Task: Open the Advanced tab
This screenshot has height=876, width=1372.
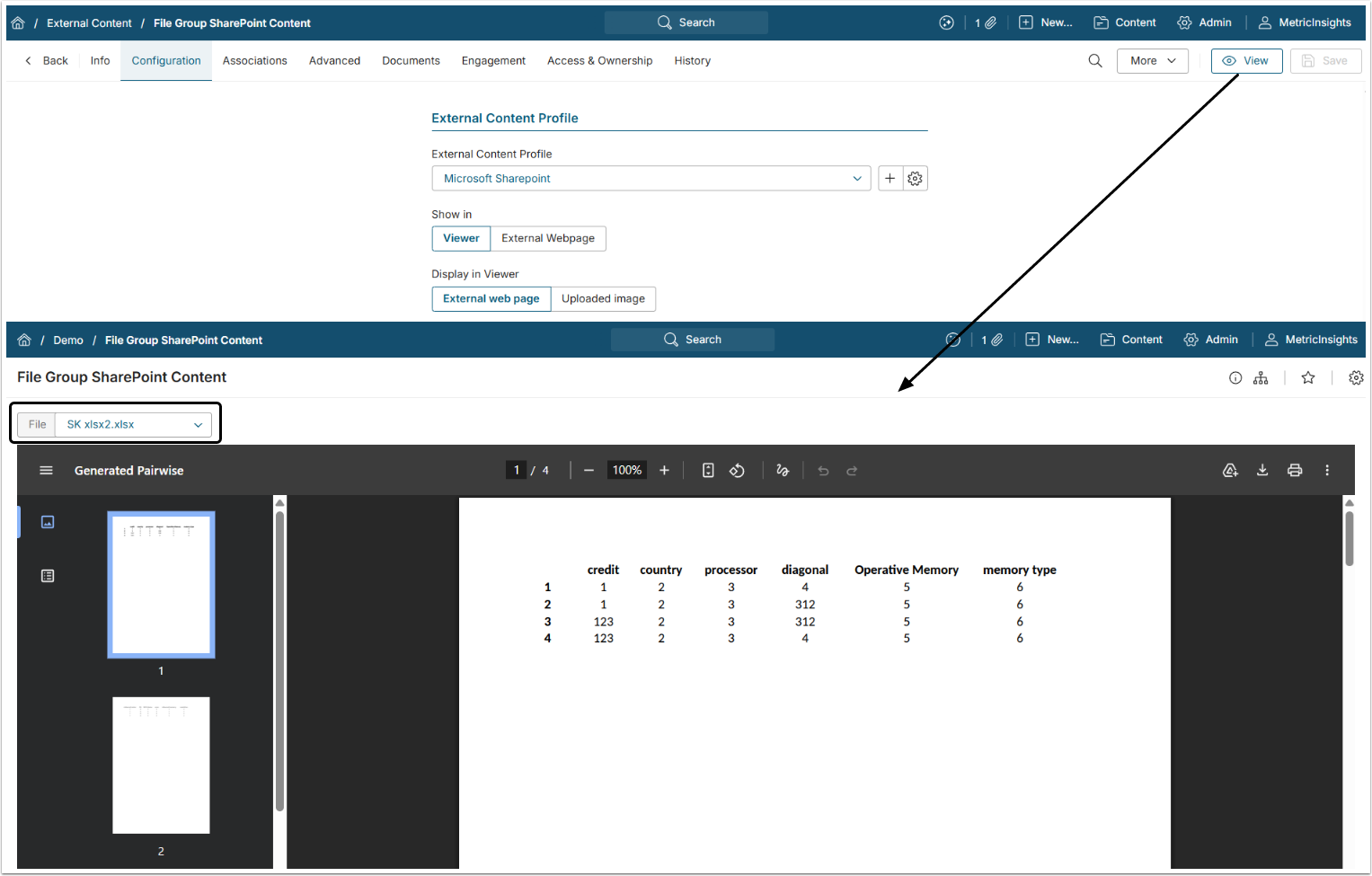Action: pyautogui.click(x=334, y=61)
